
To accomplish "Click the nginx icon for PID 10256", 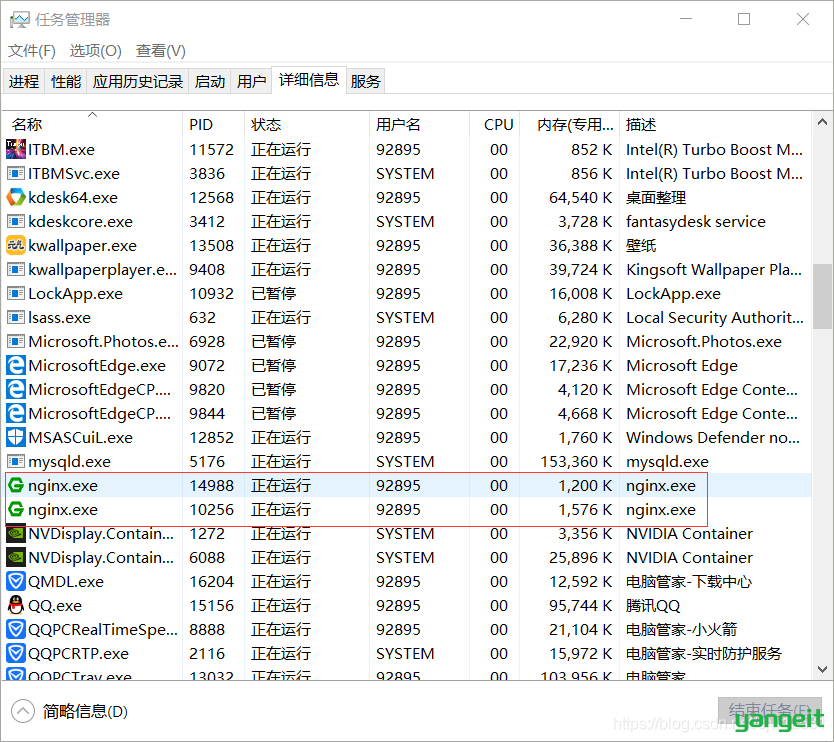I will click(x=15, y=509).
